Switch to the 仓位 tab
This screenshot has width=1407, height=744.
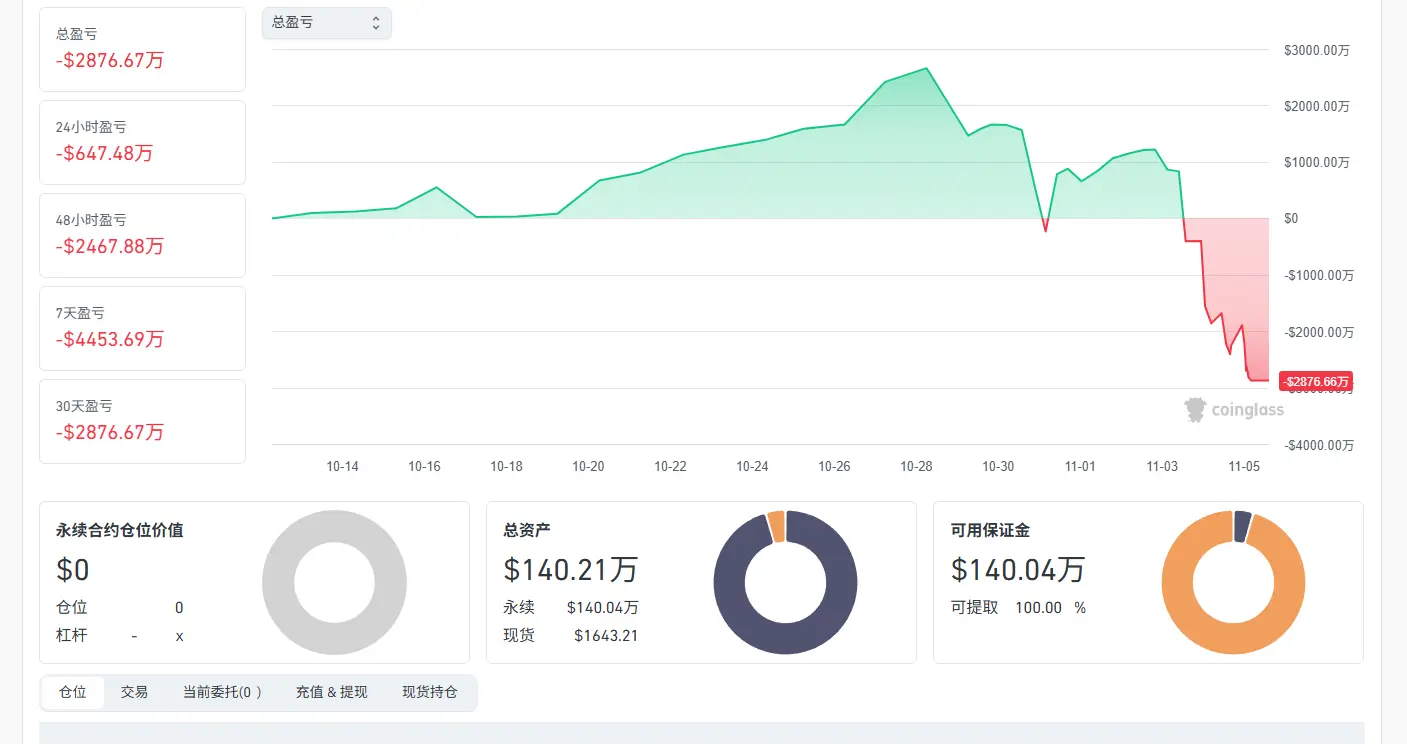click(73, 692)
